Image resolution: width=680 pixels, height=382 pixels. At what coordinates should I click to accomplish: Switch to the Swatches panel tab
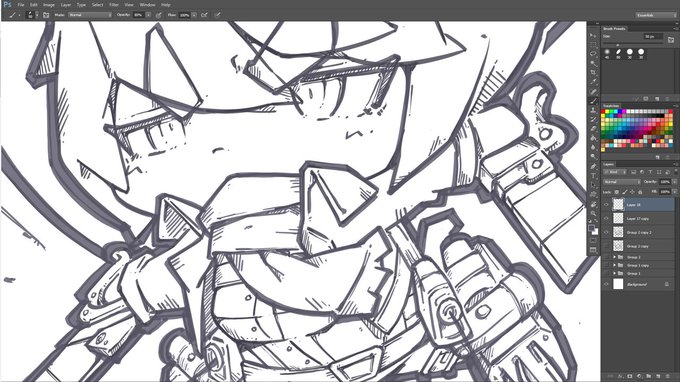point(611,106)
